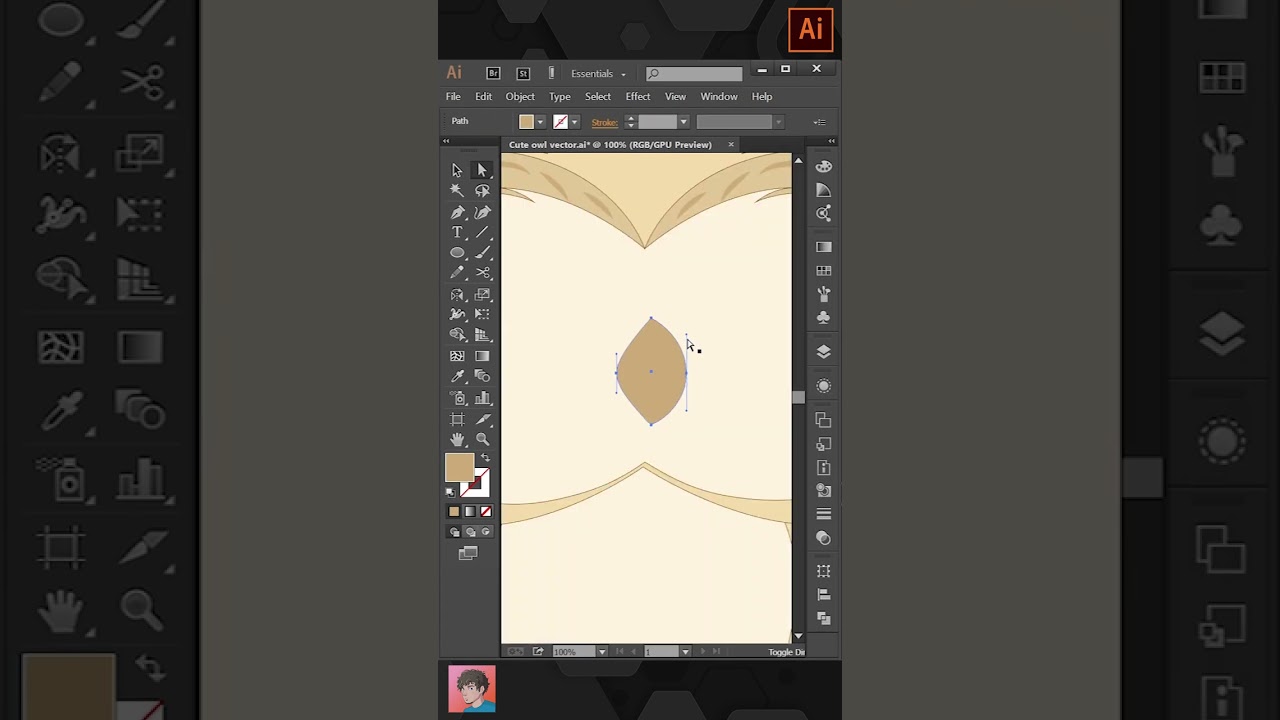Change the screen mode button
Viewport: 1280px width, 720px height.
[x=468, y=553]
